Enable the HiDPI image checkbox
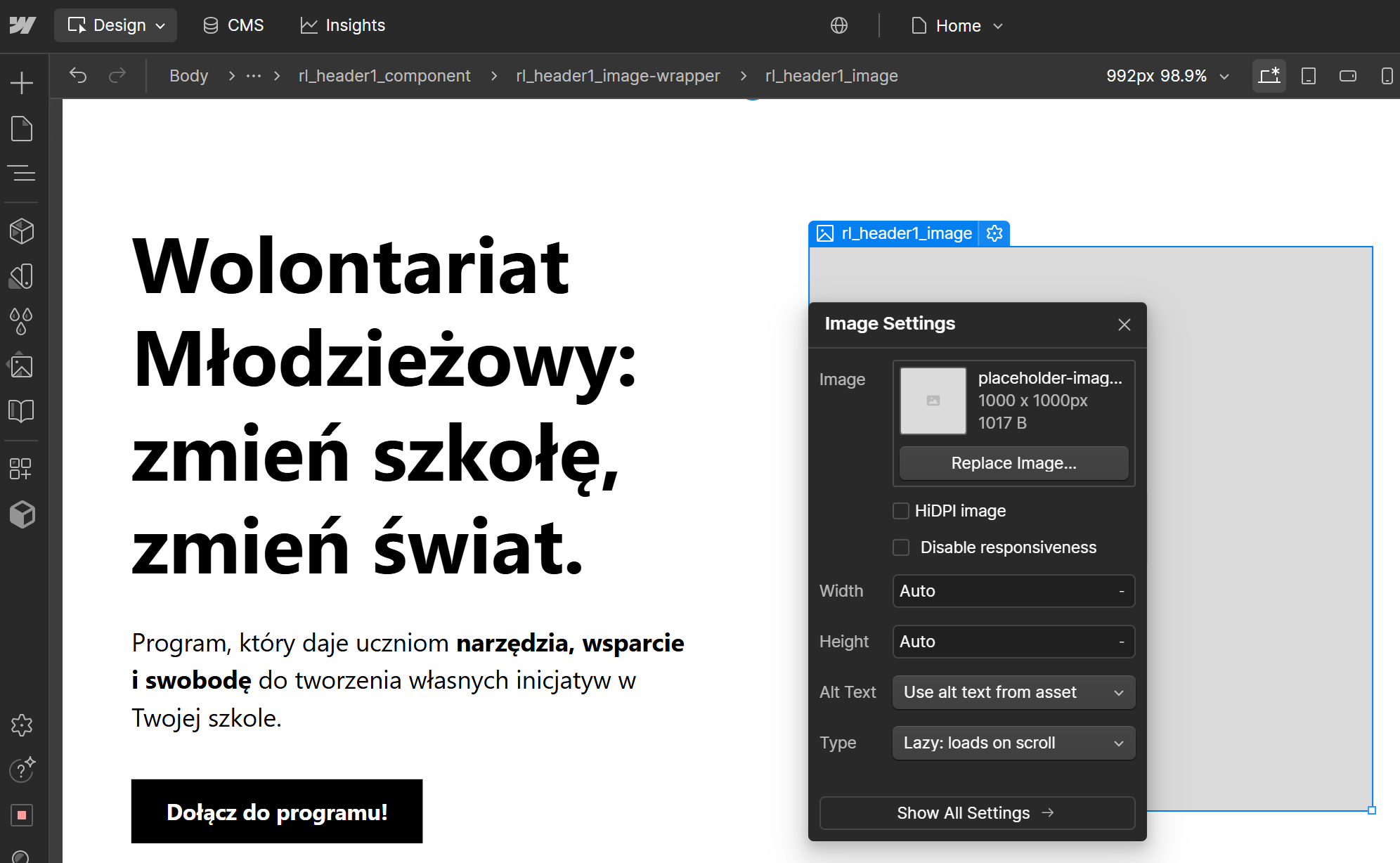Viewport: 1400px width, 863px height. pyautogui.click(x=901, y=511)
